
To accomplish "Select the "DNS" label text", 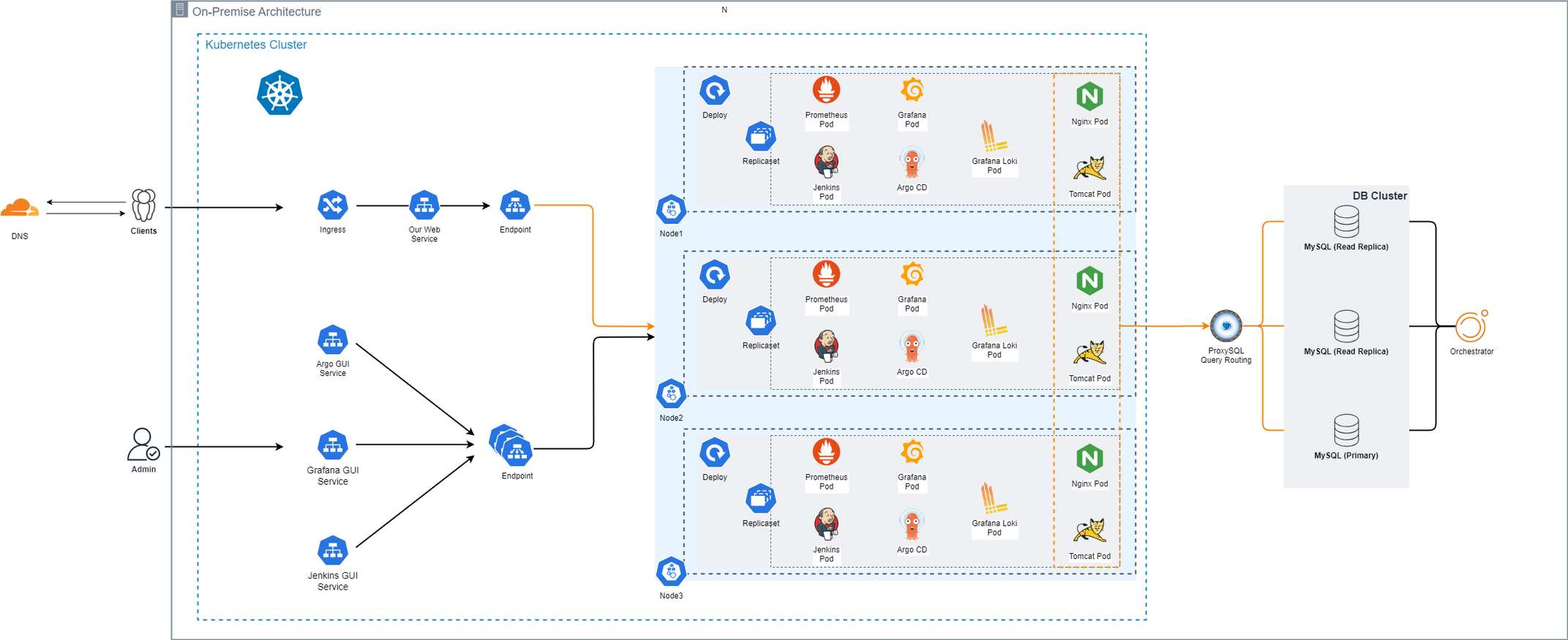I will (x=20, y=236).
